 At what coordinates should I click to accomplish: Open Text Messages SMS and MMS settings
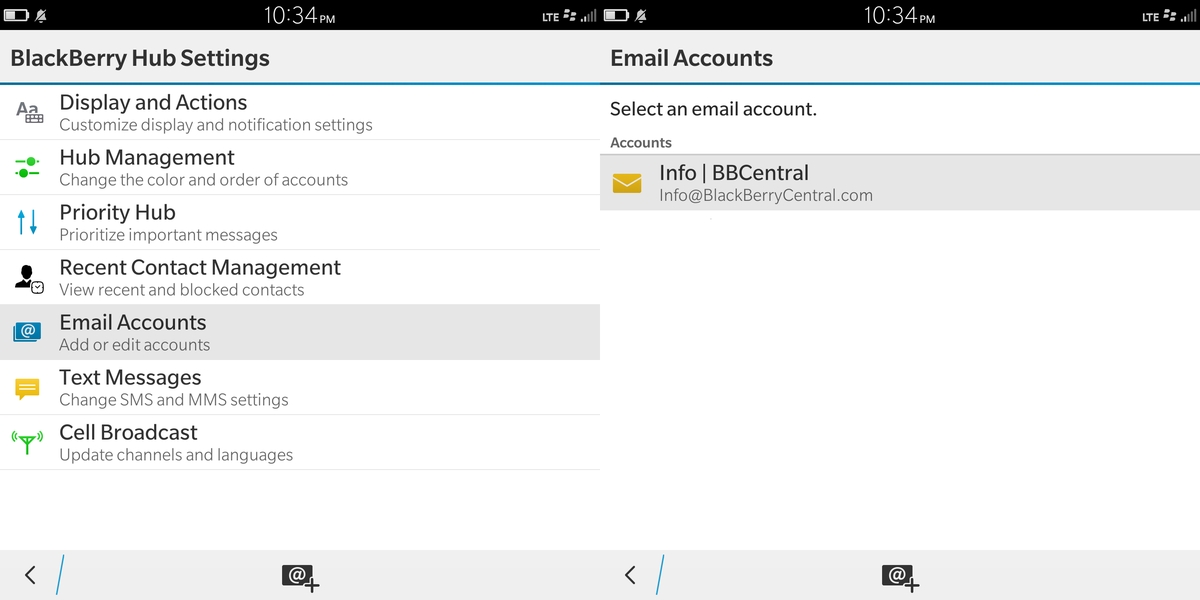click(x=300, y=387)
